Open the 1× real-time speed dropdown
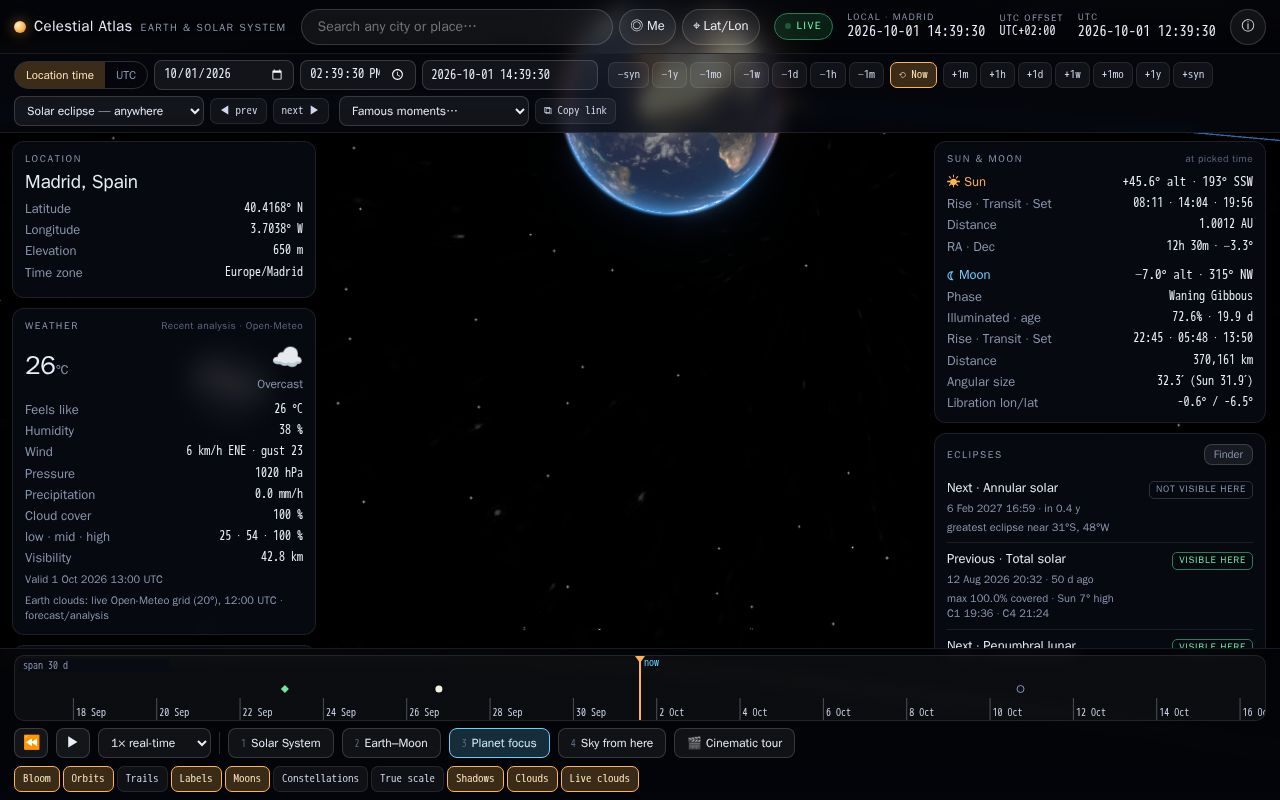 [154, 743]
